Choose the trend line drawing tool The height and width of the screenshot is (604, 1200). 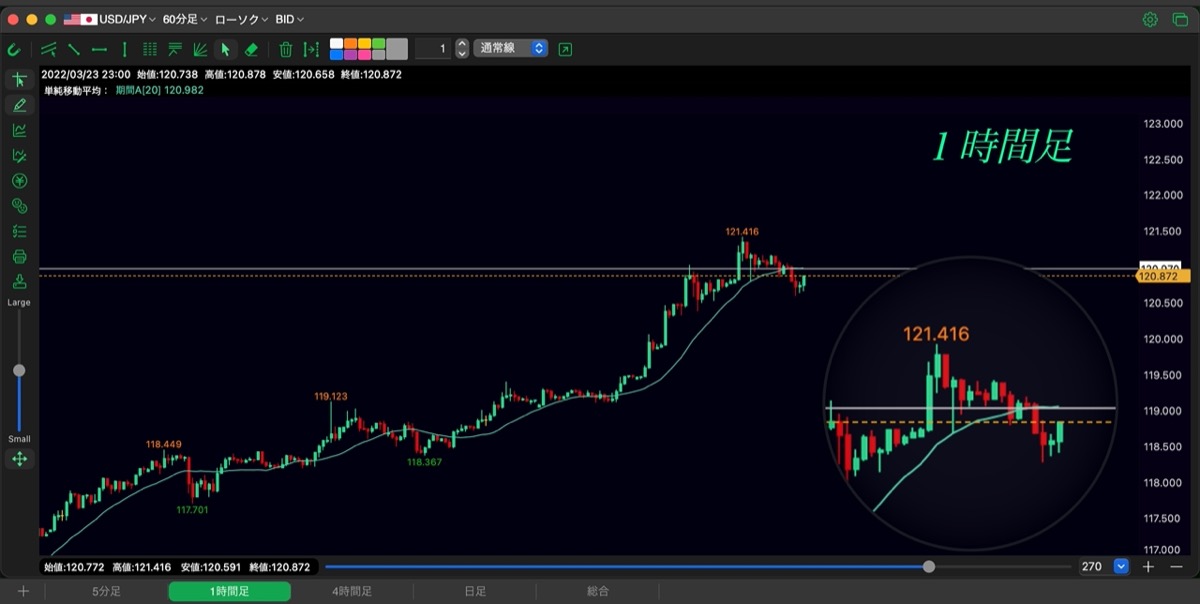[x=74, y=48]
